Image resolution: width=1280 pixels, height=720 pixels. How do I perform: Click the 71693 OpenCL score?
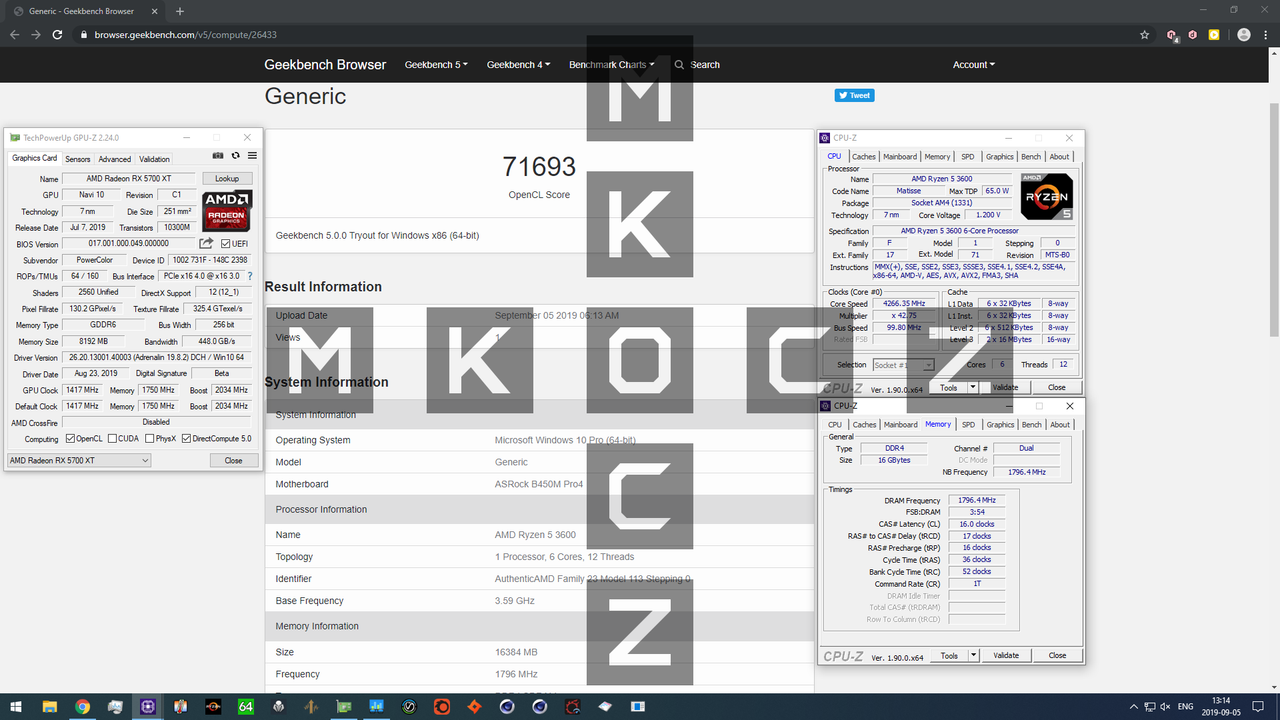539,166
